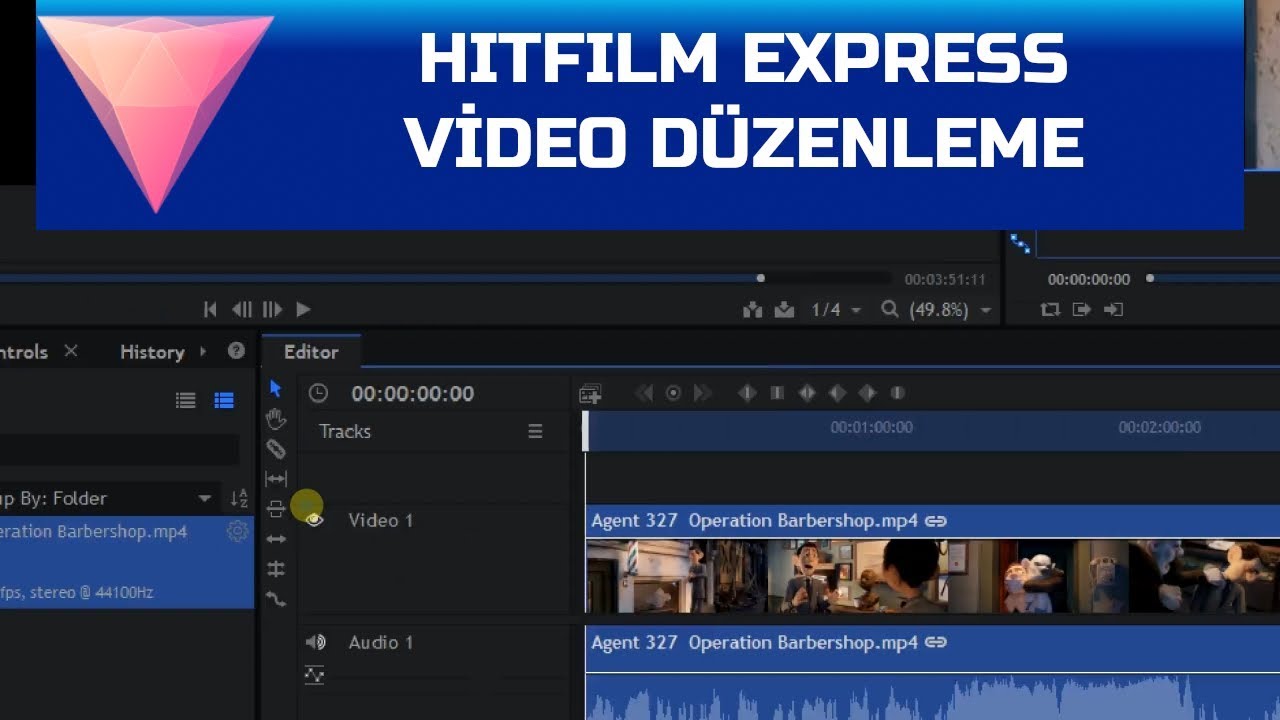
Task: Click the media search field
Action: pyautogui.click(x=119, y=449)
